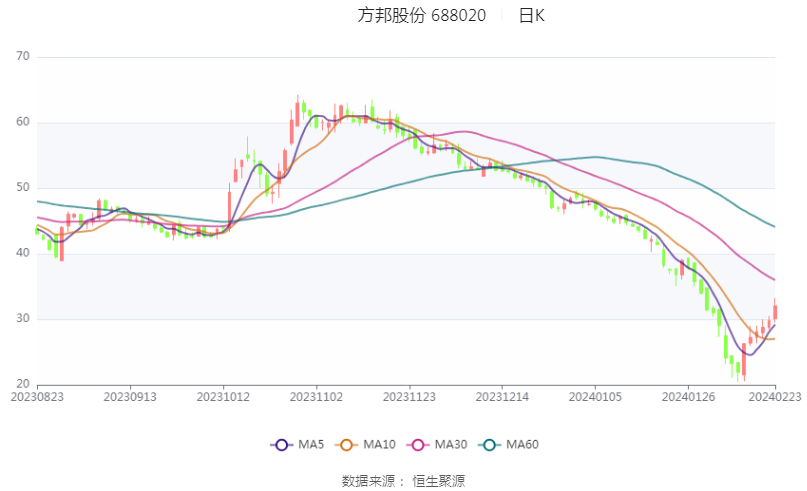Viewport: 807px width, 491px height.
Task: Click x-axis date label 20231012
Action: click(223, 397)
